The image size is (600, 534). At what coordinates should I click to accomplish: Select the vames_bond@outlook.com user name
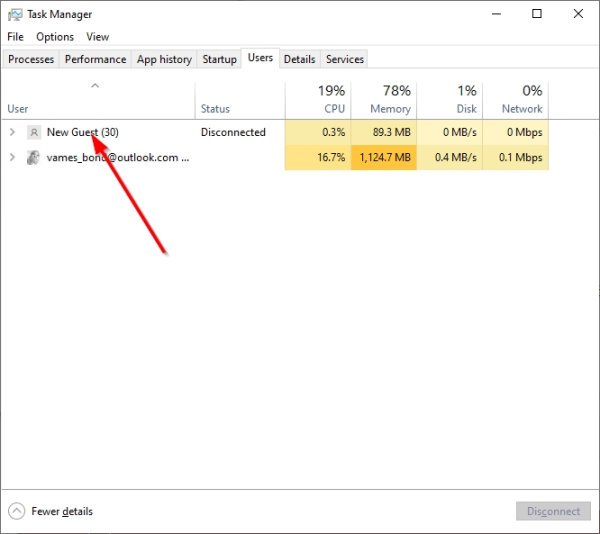(118, 158)
